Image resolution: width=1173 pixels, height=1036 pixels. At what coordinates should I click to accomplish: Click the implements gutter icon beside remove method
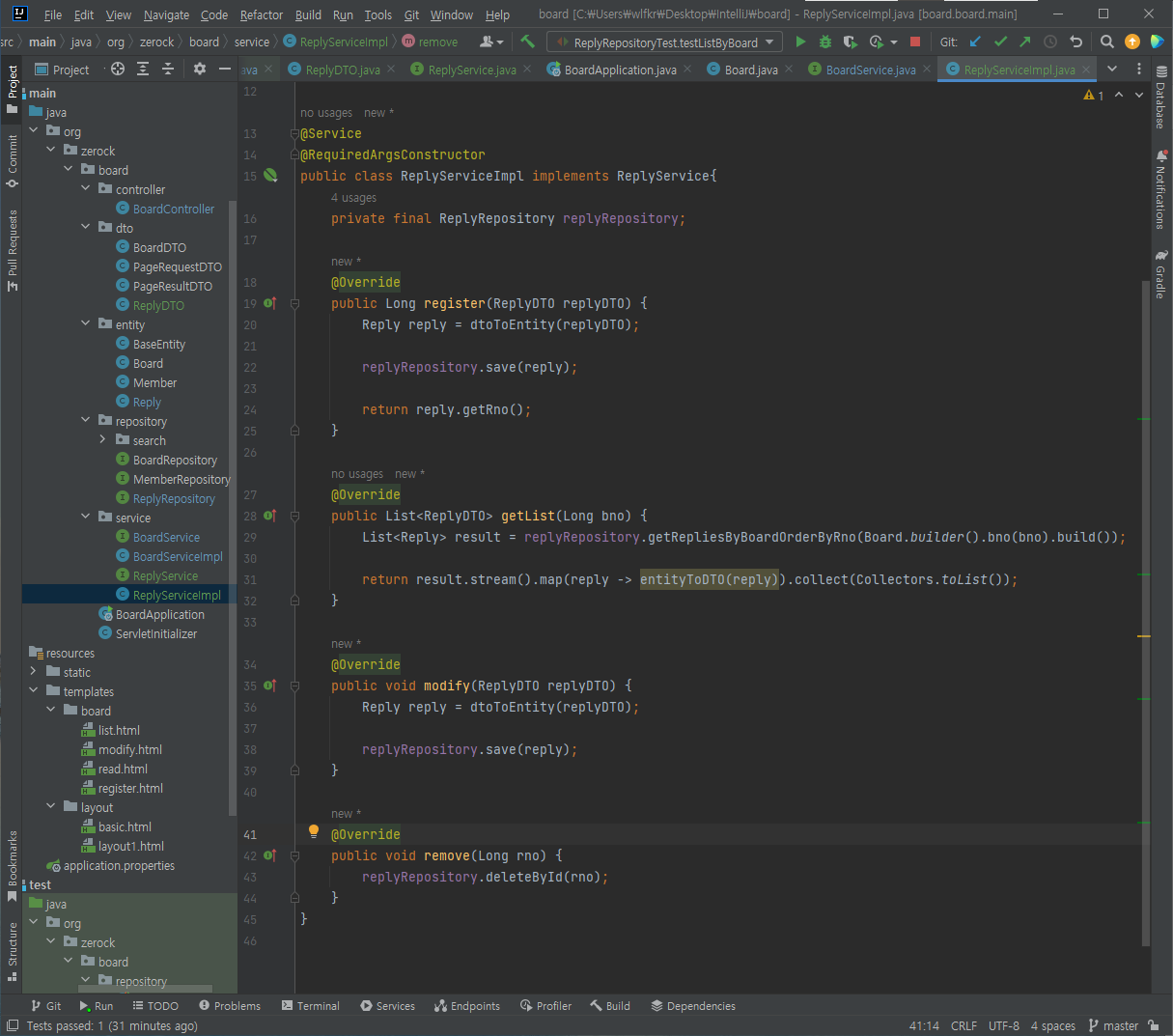[270, 855]
